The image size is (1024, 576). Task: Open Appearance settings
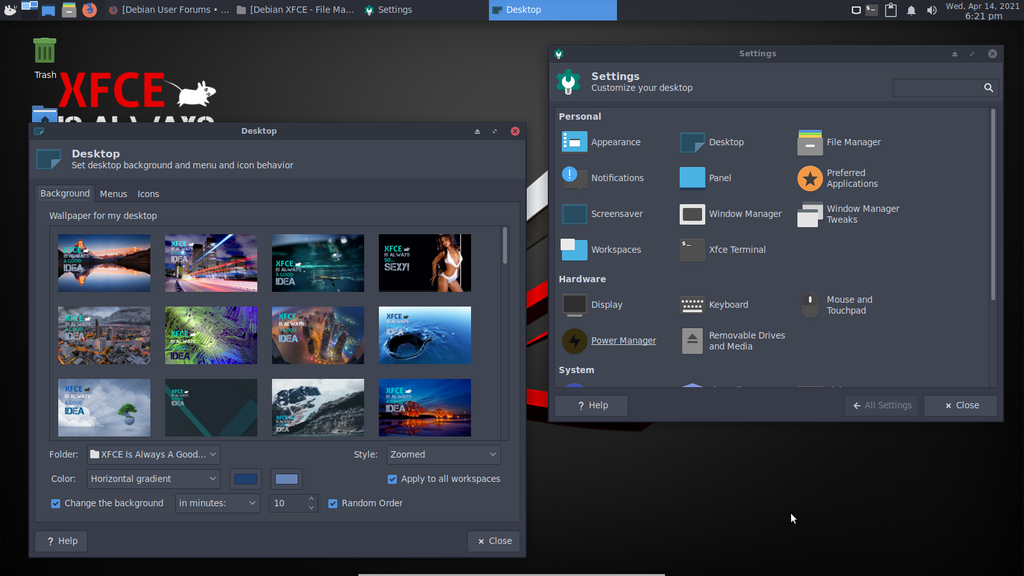click(x=601, y=142)
